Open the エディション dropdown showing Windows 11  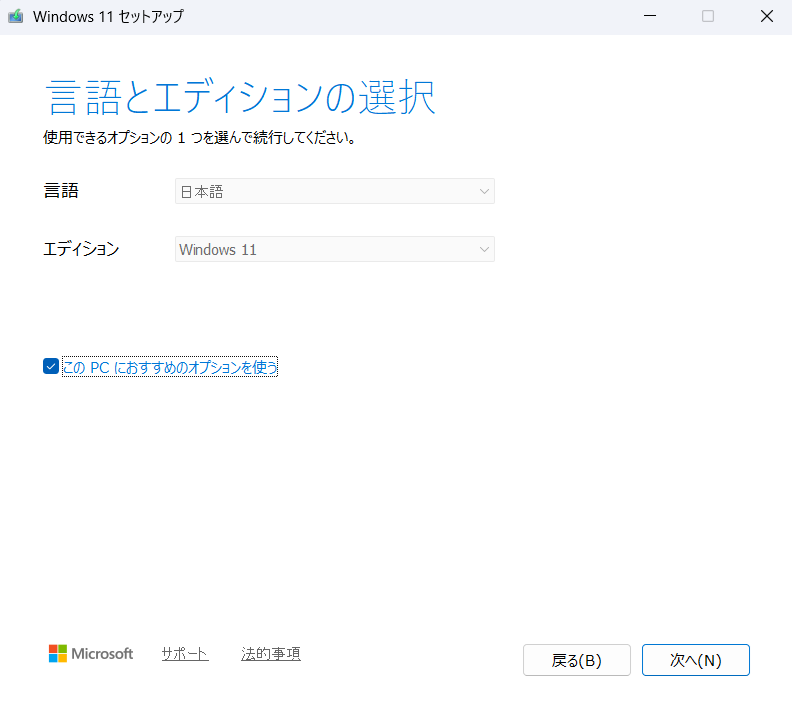[335, 249]
